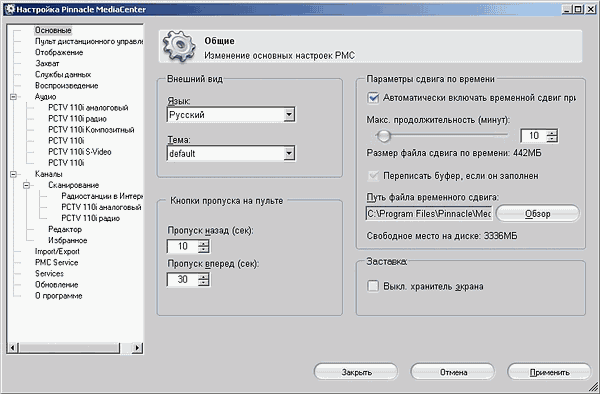Select the Каналы tree item label
The height and width of the screenshot is (394, 600).
(x=49, y=174)
